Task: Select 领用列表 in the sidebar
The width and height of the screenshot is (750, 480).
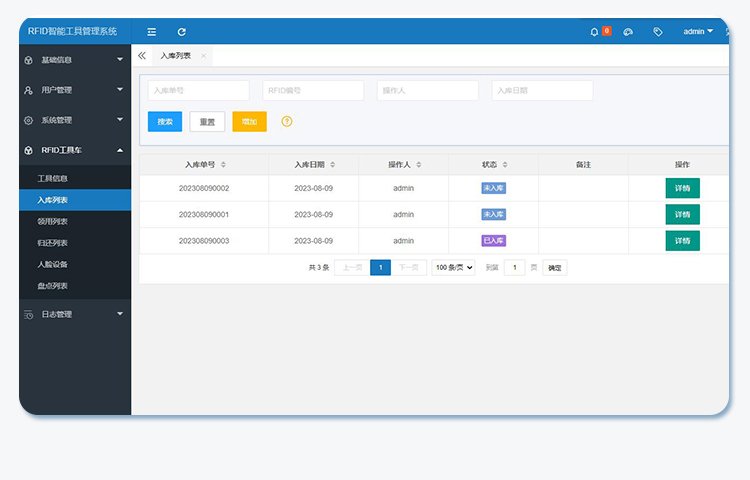Action: coord(53,222)
